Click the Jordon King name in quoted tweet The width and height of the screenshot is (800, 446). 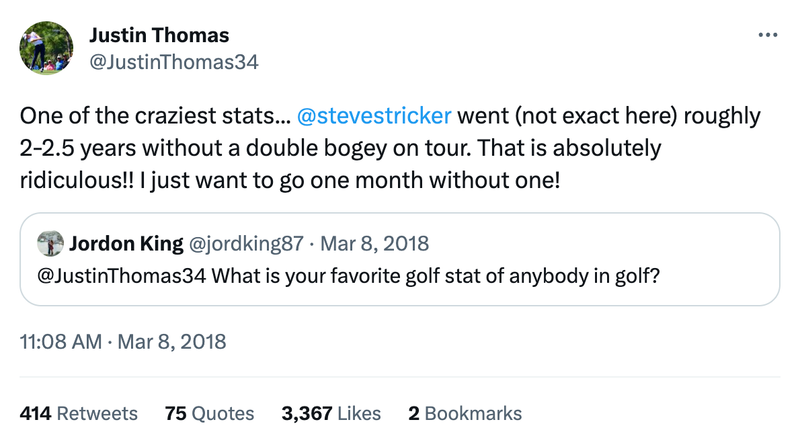tap(125, 243)
